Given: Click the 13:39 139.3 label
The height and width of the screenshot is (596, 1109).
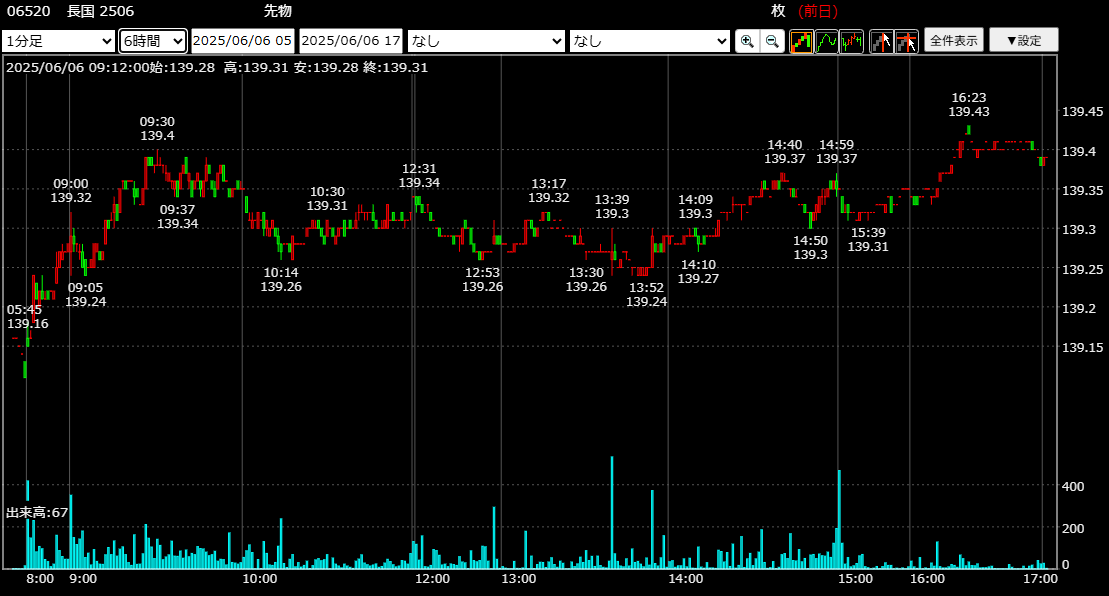Looking at the screenshot, I should pos(612,206).
